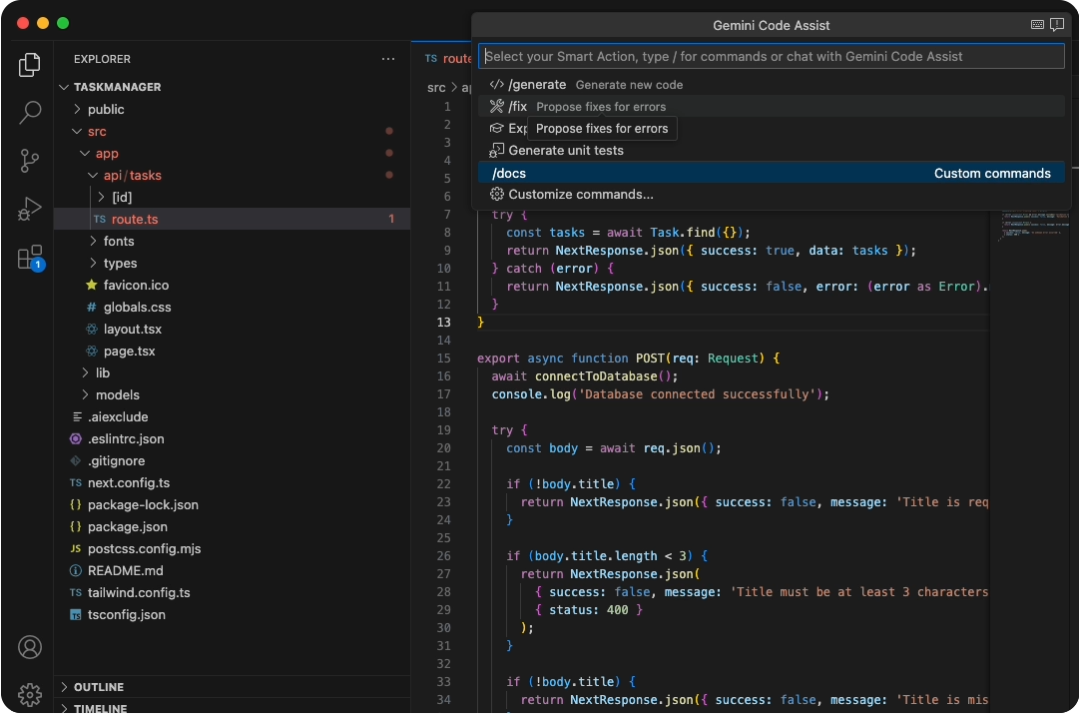Select the /fix command
Image resolution: width=1080 pixels, height=714 pixels.
[x=771, y=106]
